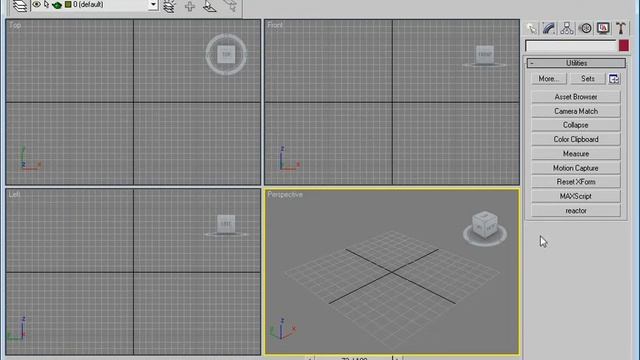
Task: Click Add Selection to Current Layer plus icon
Action: [x=190, y=6]
